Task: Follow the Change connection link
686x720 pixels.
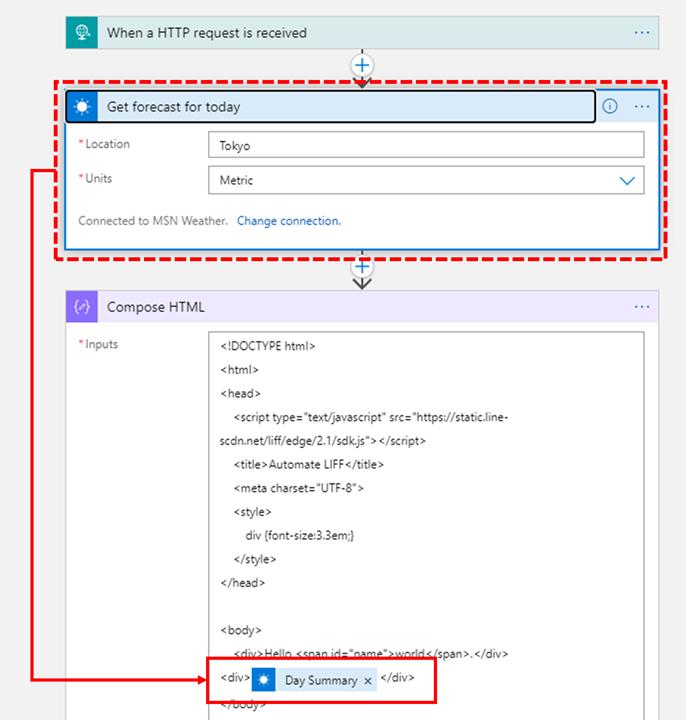Action: pyautogui.click(x=289, y=221)
